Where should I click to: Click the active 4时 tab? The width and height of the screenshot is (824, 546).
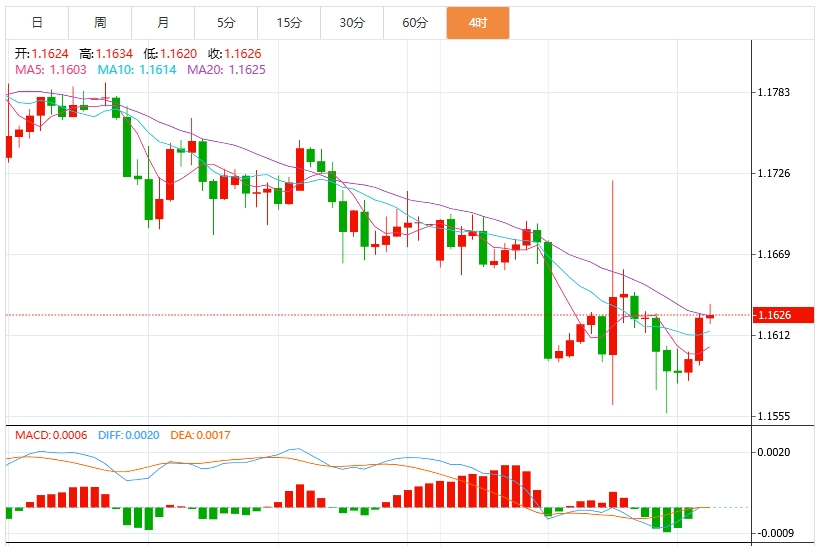(478, 22)
